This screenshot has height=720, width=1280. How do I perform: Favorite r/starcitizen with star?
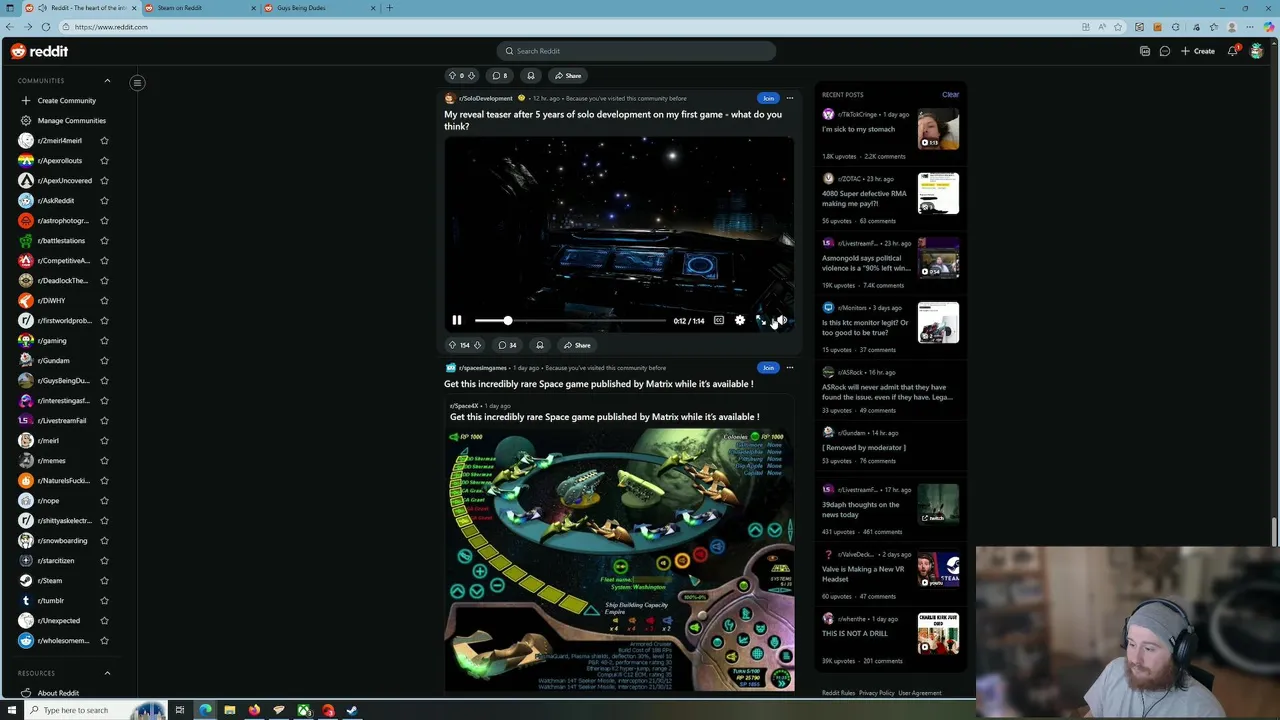click(x=104, y=561)
